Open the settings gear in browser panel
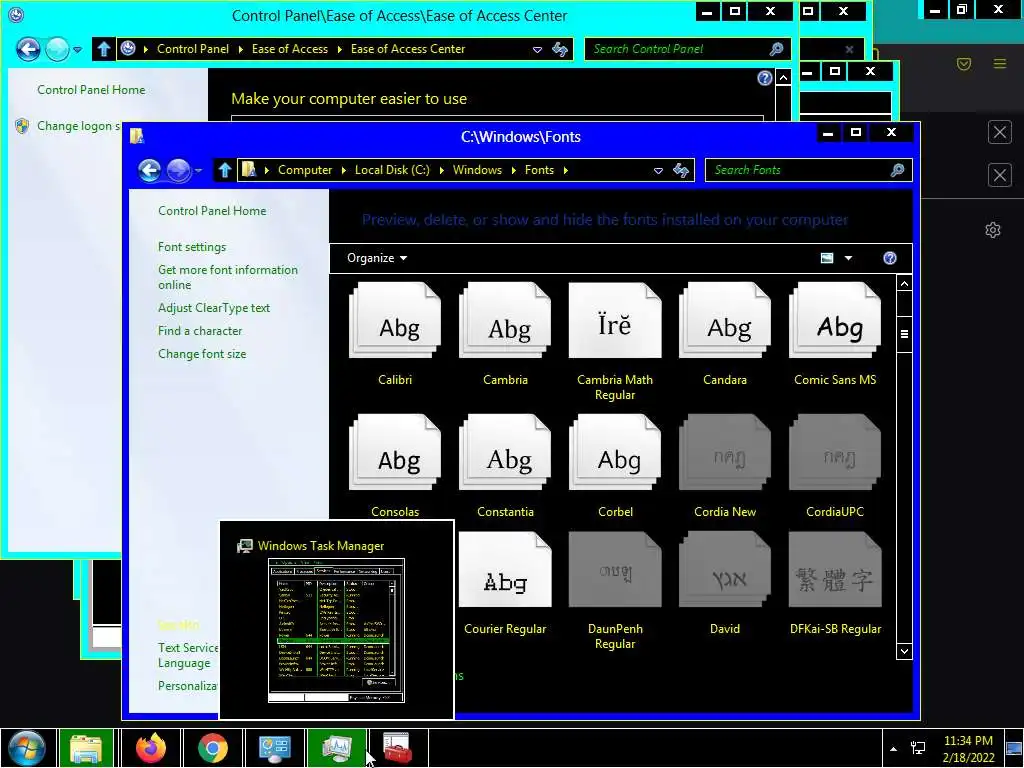The width and height of the screenshot is (1024, 768). click(x=993, y=230)
